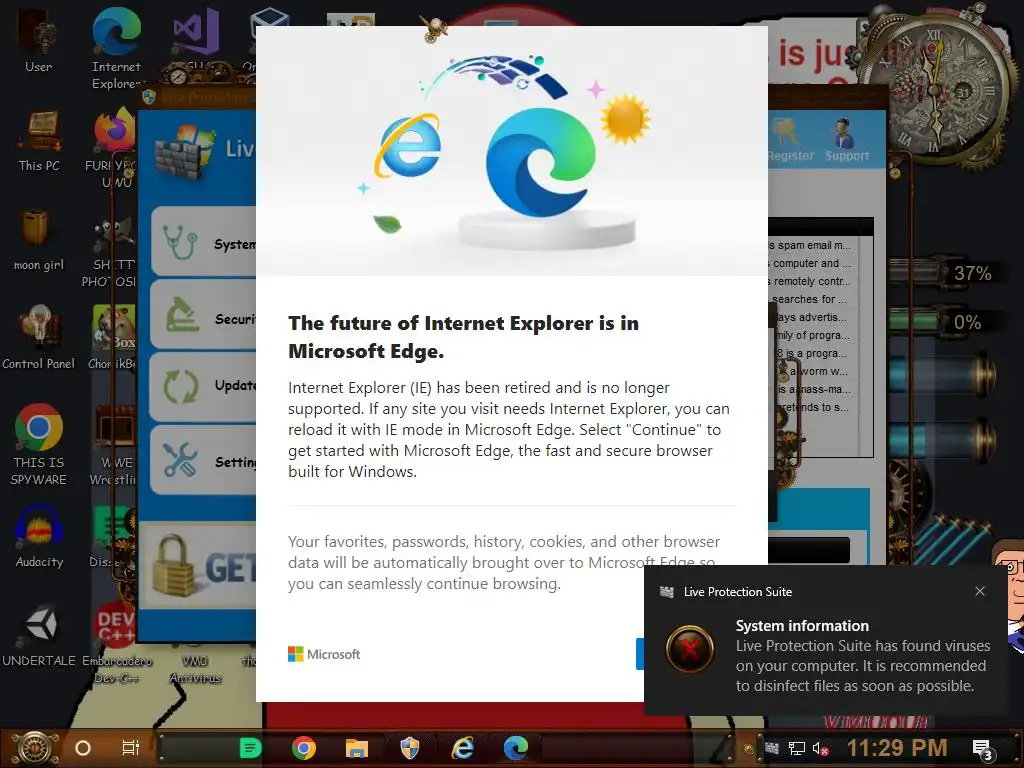Open the Settings tab in Live Protection Suite

(x=203, y=460)
